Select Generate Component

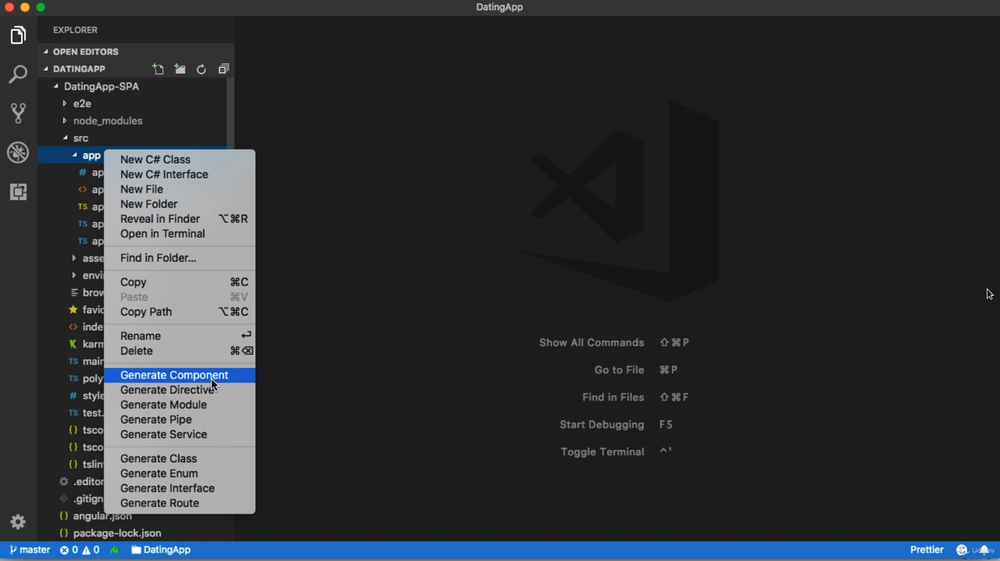click(x=179, y=375)
